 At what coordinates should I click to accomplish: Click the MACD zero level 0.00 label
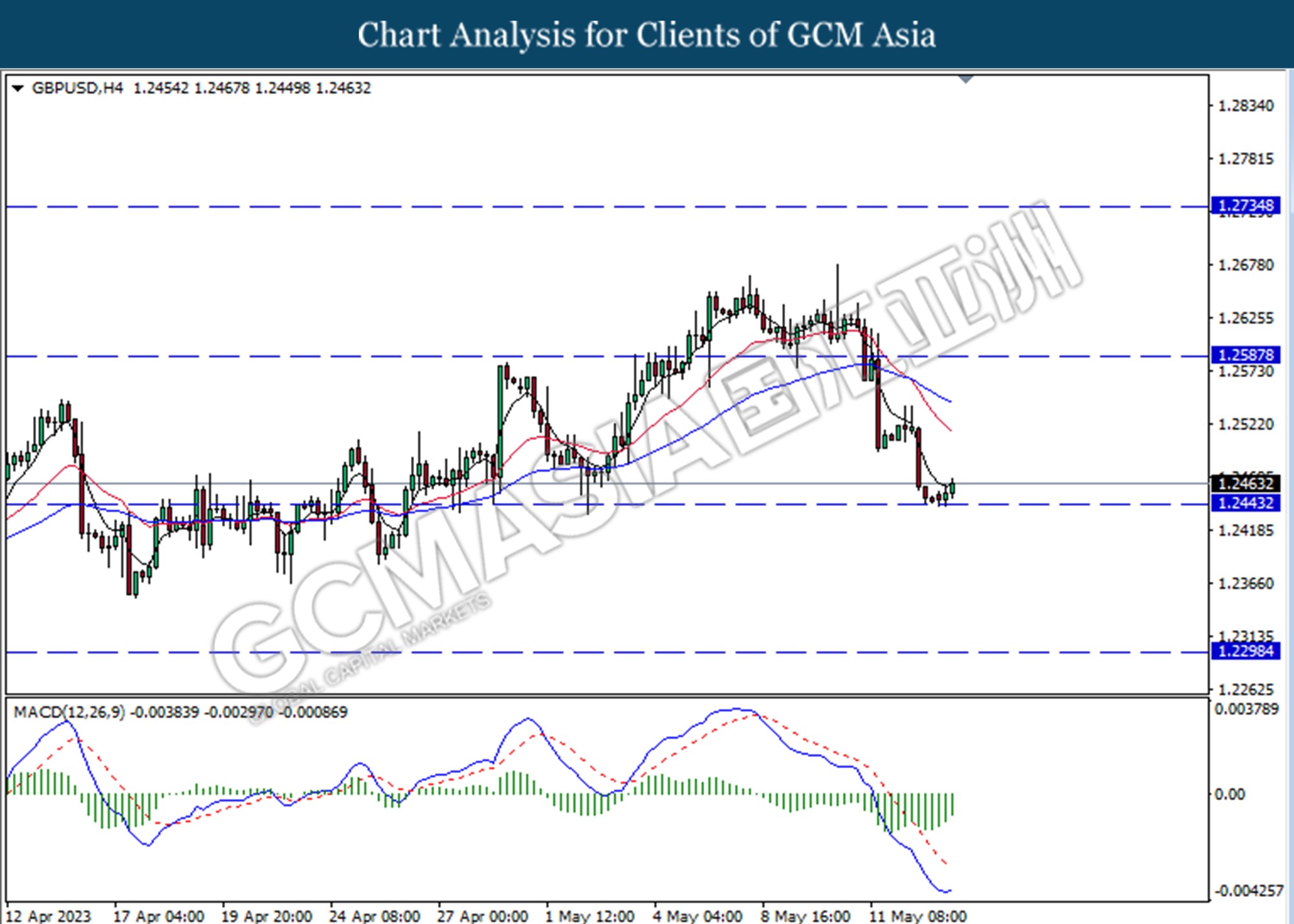coord(1229,794)
